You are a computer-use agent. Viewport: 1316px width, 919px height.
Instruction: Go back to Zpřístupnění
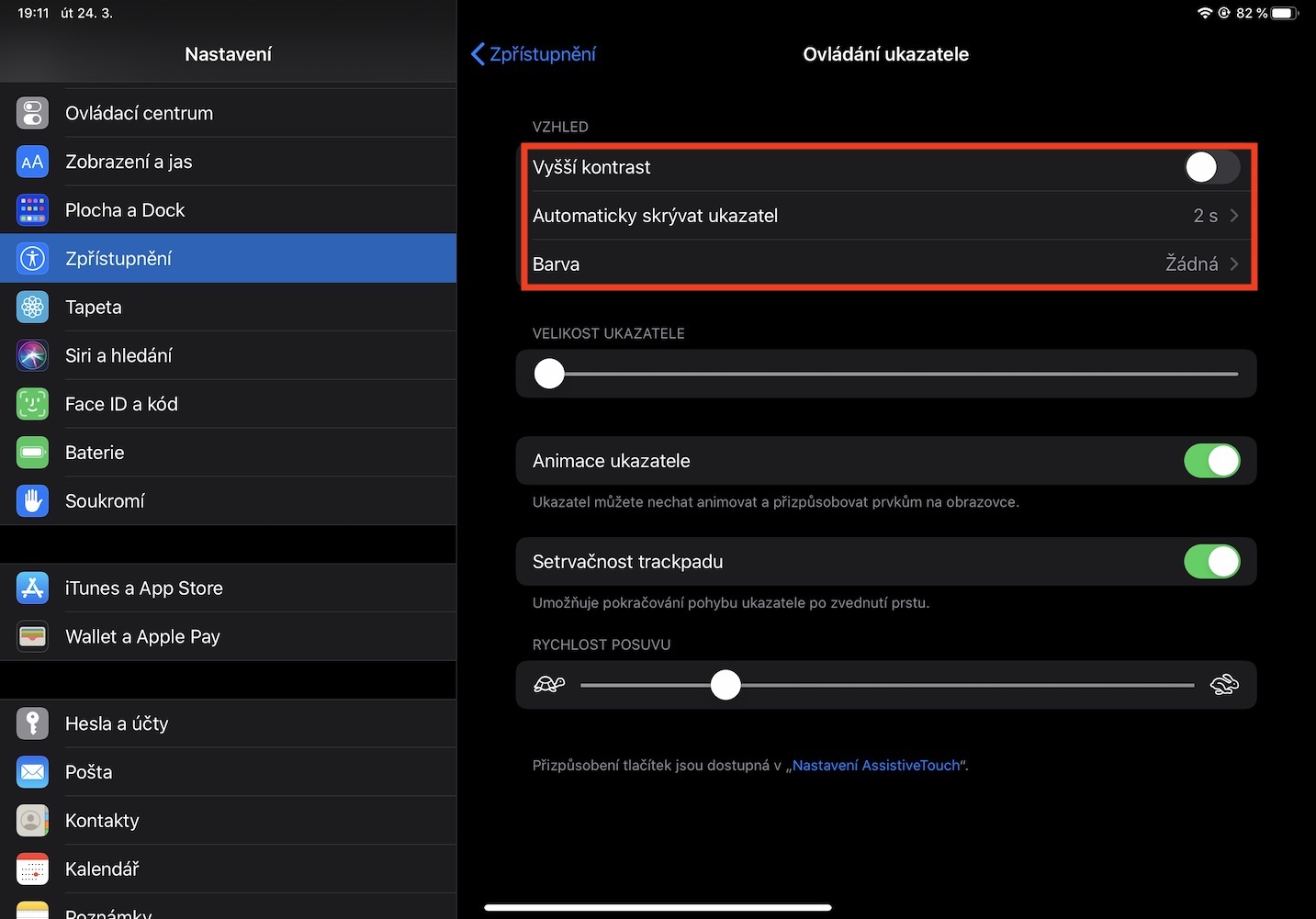tap(534, 54)
